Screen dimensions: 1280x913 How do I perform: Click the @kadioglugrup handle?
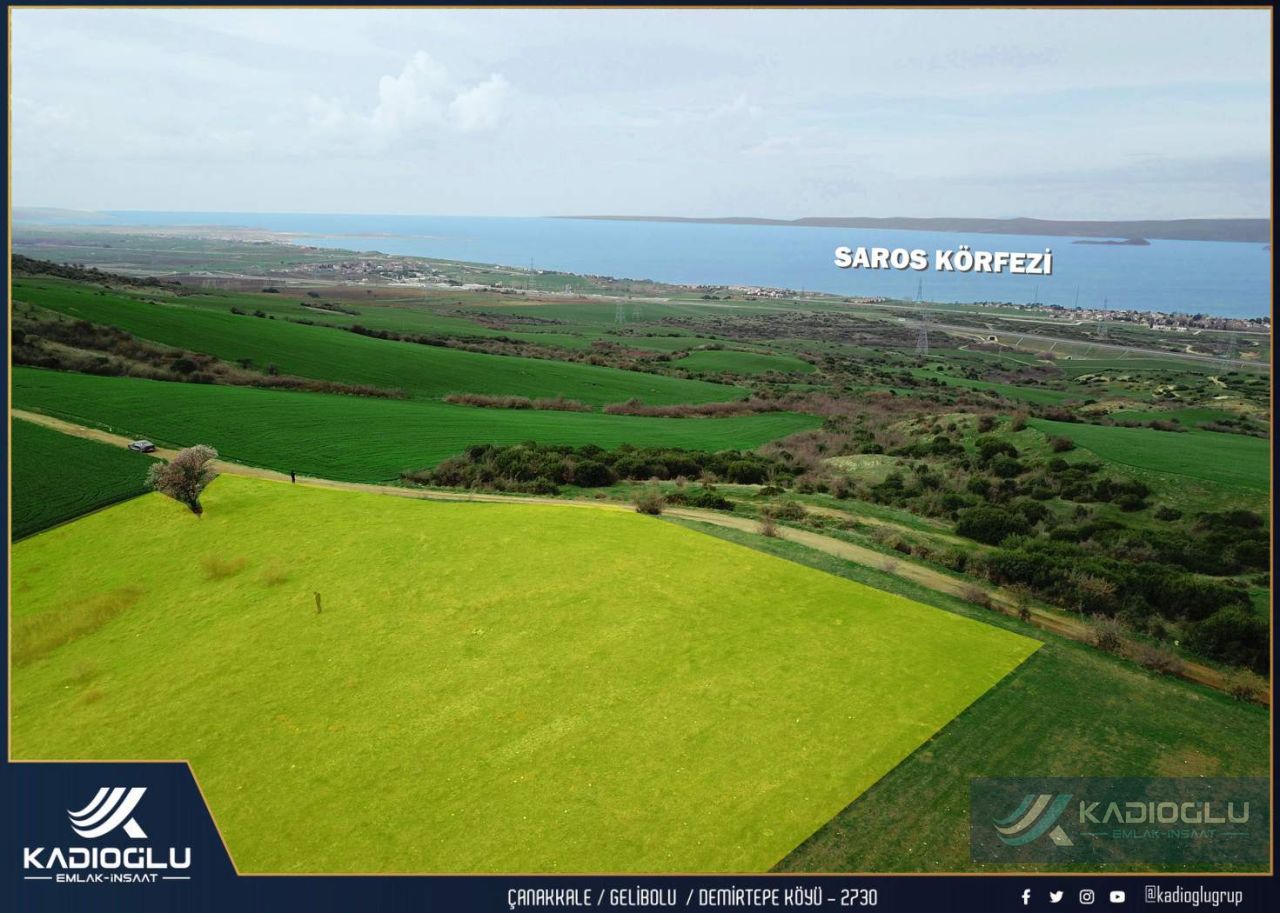[1193, 896]
